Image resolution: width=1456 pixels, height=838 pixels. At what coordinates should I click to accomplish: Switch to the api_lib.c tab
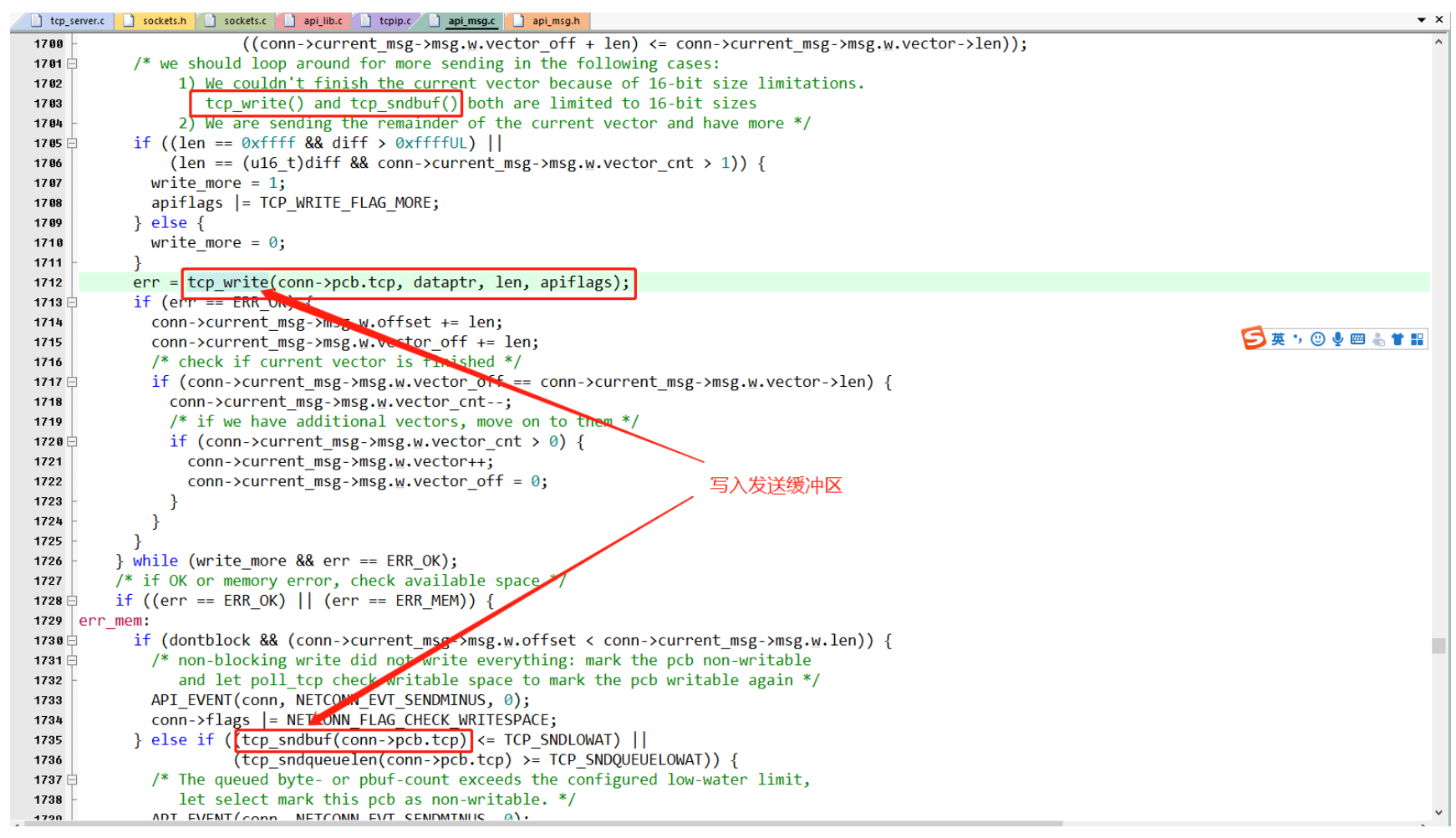[314, 21]
